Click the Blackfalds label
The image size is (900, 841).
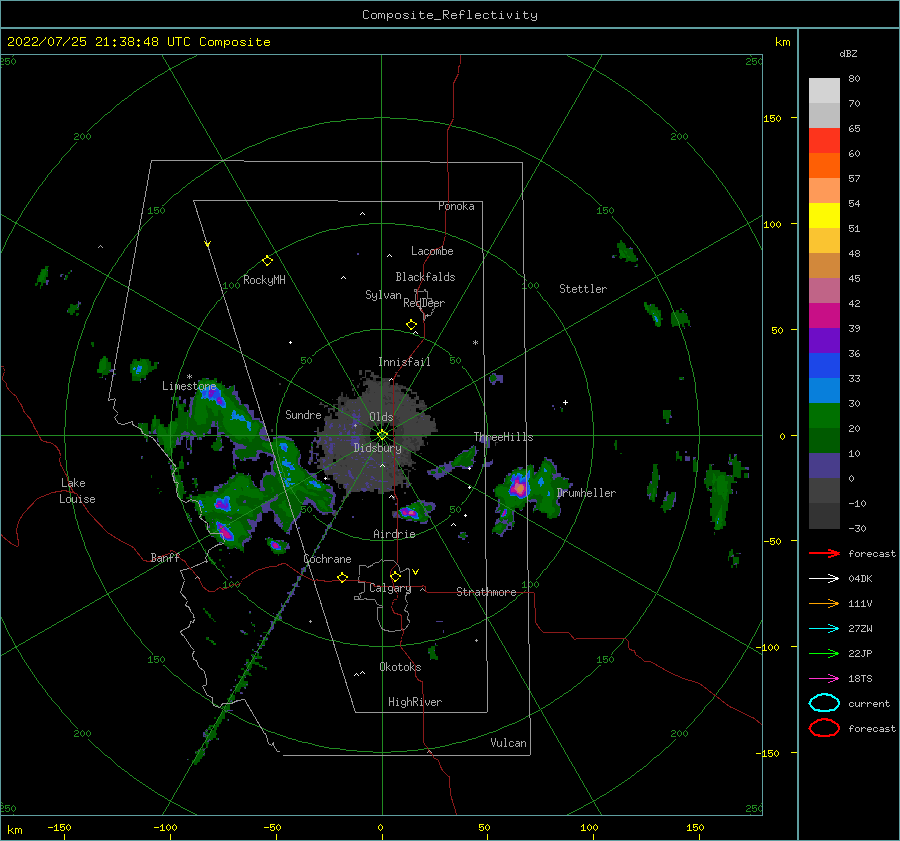point(425,277)
